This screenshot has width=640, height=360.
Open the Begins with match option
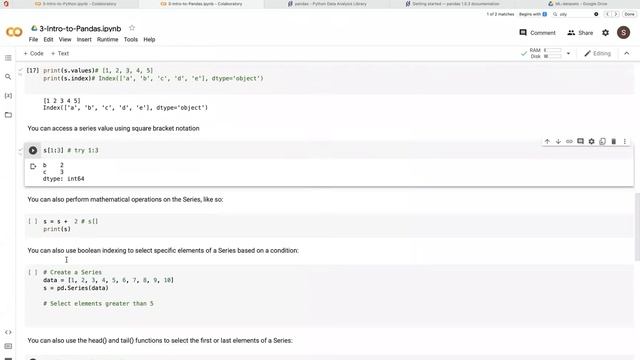coord(533,14)
